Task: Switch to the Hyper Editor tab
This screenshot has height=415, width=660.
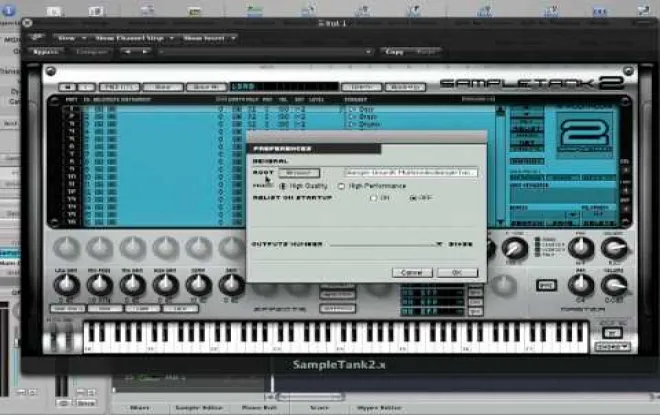Action: tap(379, 408)
